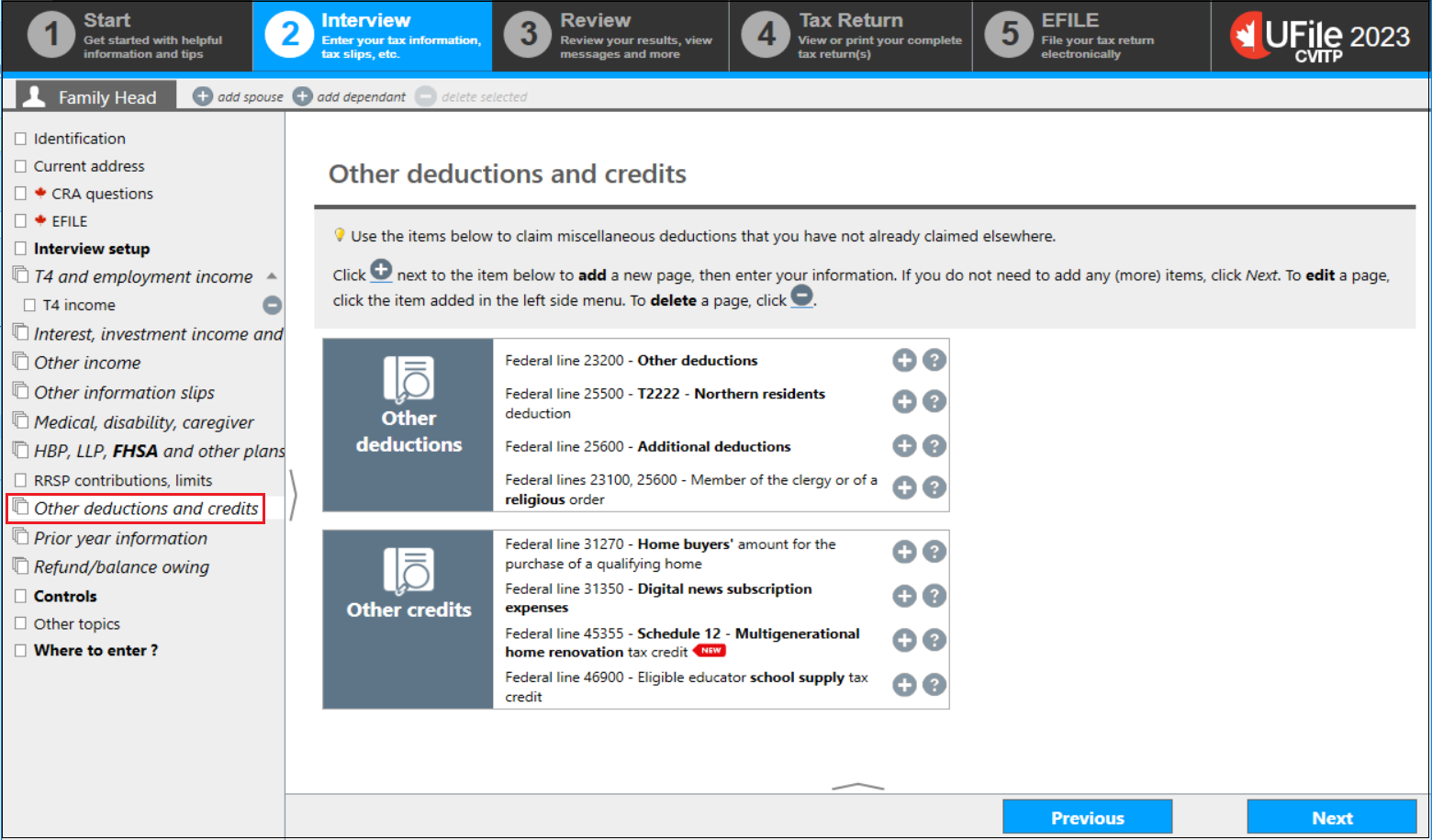Screen dimensions: 1432x840
Task: Add line 25600 Additional deductions page
Action: (x=904, y=445)
